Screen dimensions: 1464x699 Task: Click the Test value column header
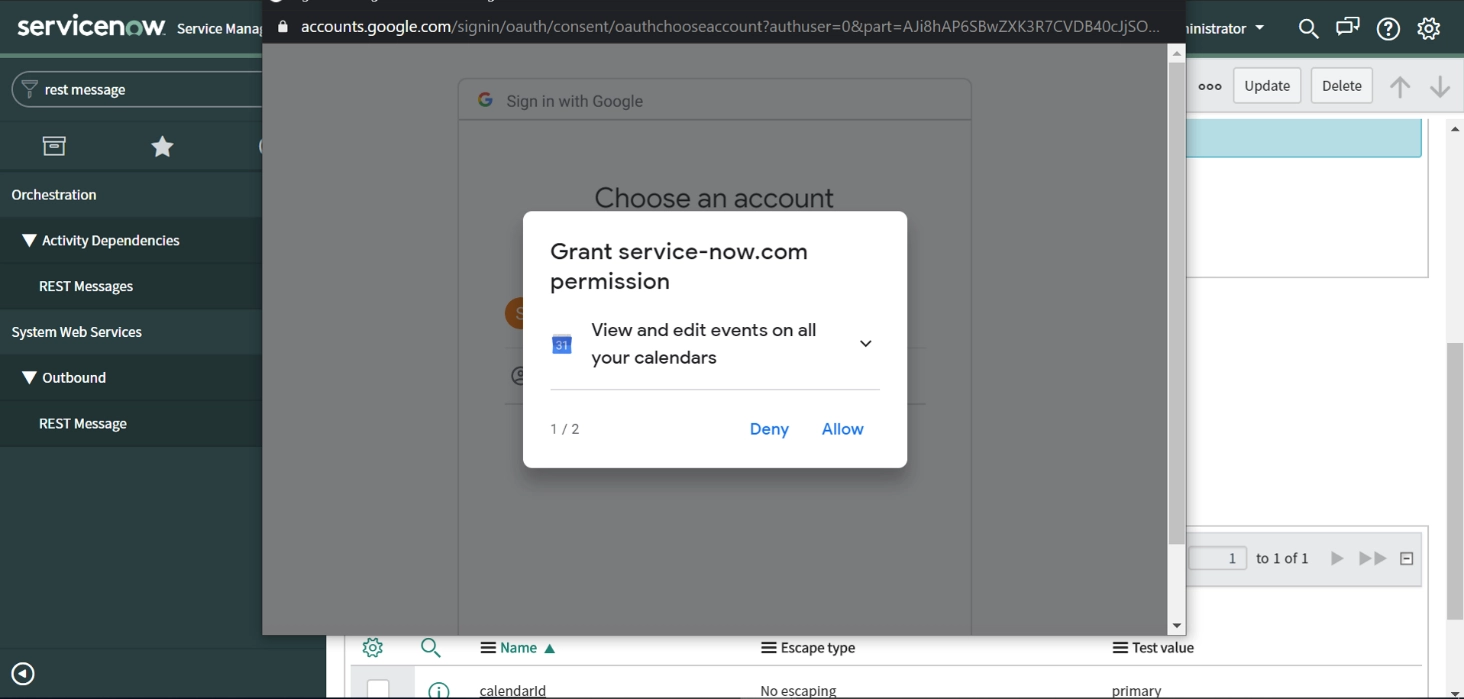(x=1163, y=648)
